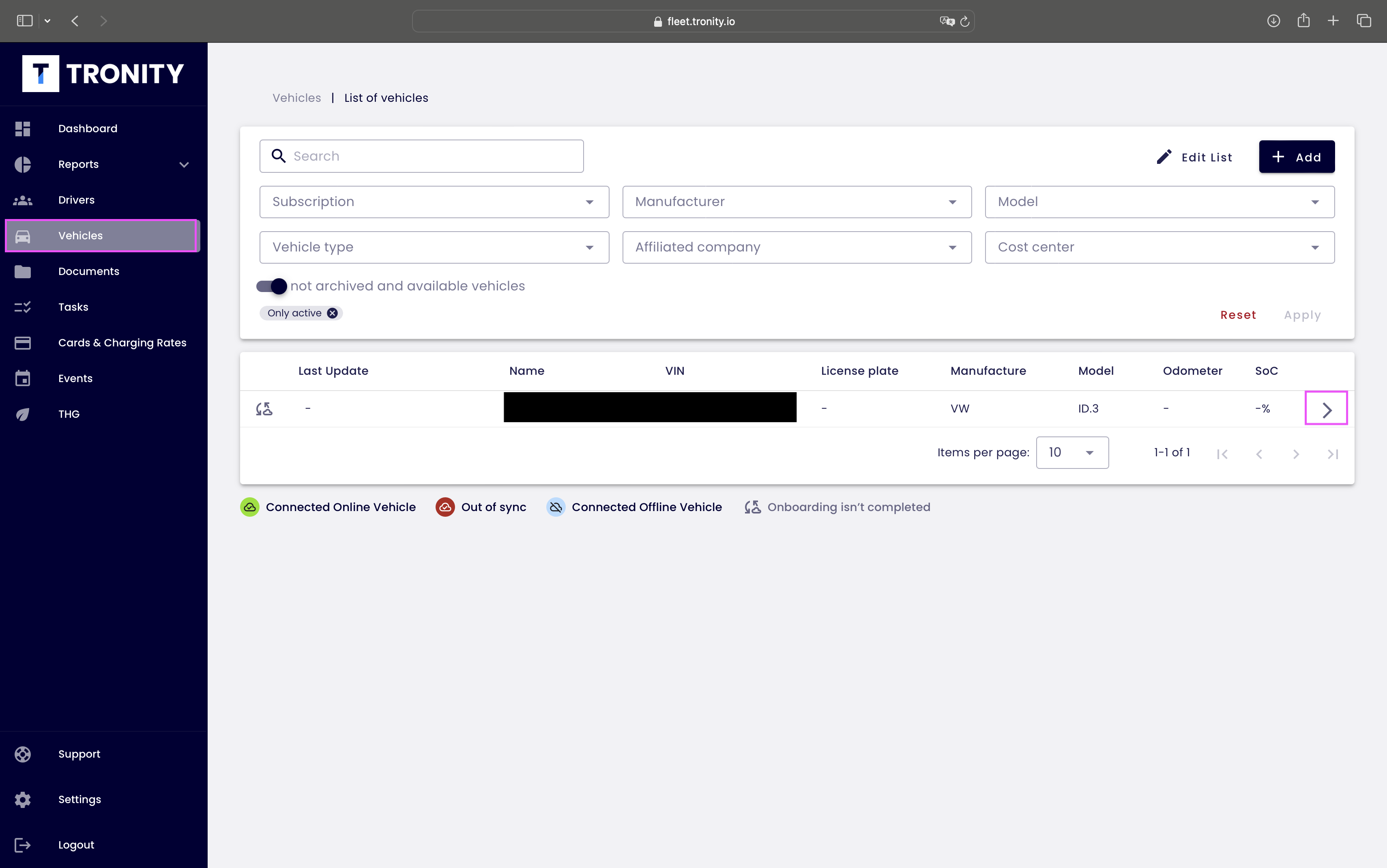Image resolution: width=1387 pixels, height=868 pixels.
Task: Open a new browser tab
Action: pyautogui.click(x=1333, y=21)
